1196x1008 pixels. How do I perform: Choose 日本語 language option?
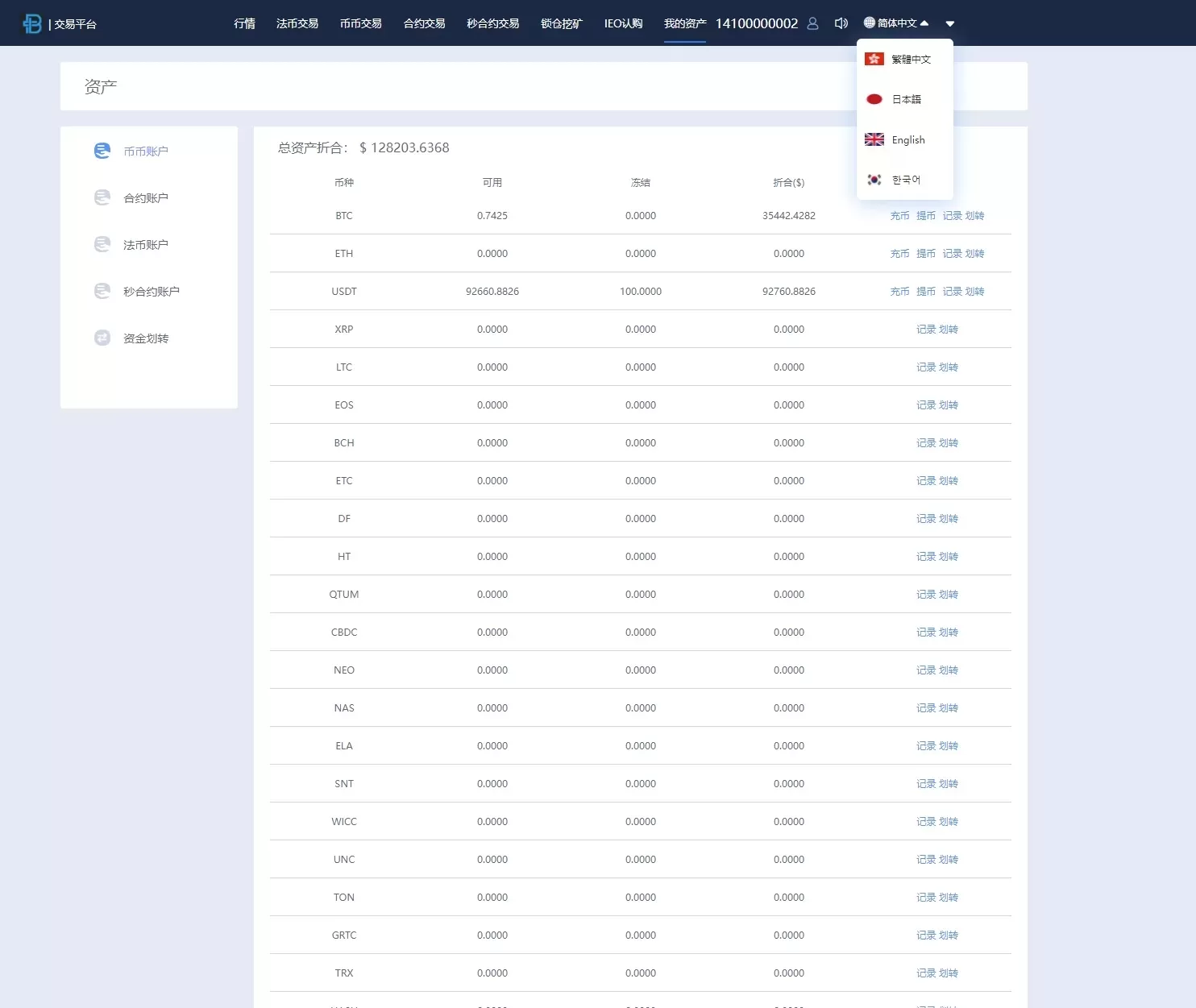[x=906, y=99]
